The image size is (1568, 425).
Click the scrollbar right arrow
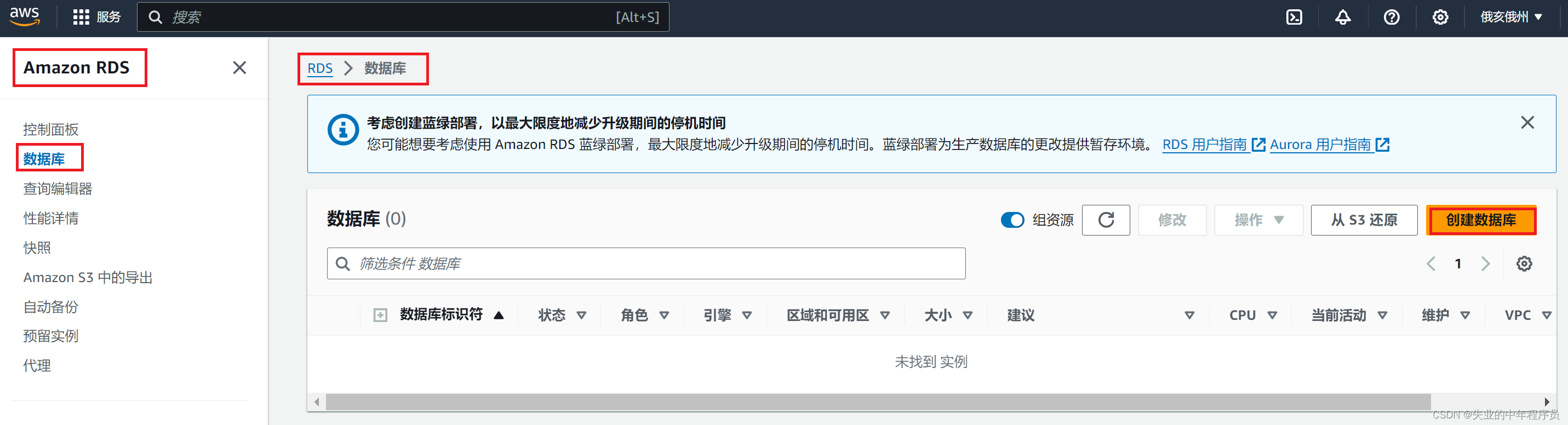(x=1547, y=402)
